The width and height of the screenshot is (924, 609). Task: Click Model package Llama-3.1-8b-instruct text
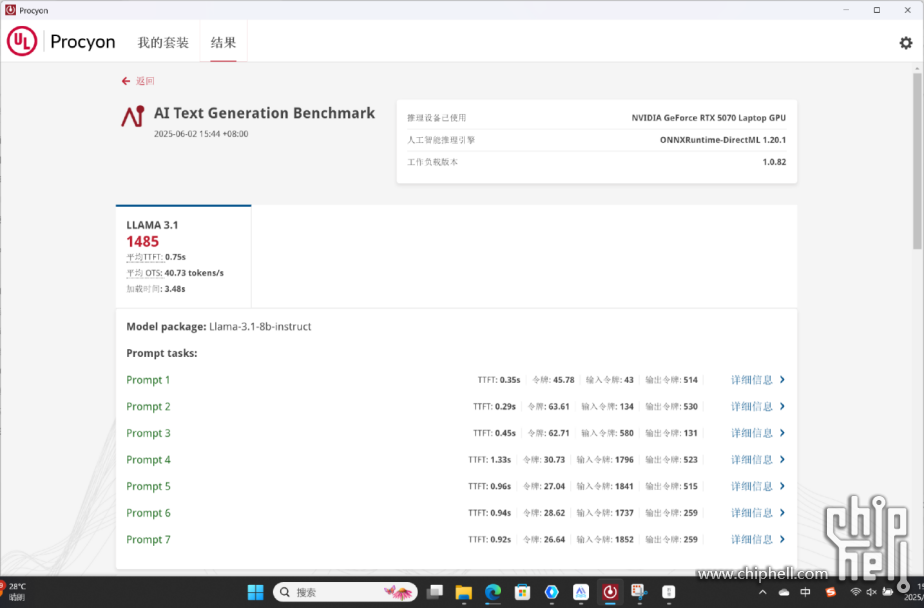219,326
